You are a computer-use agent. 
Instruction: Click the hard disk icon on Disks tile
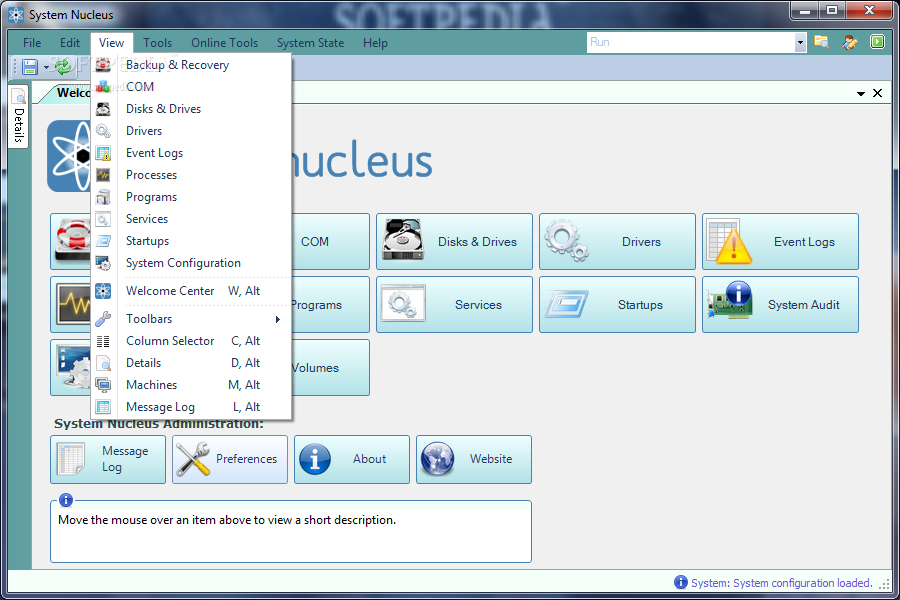point(403,240)
